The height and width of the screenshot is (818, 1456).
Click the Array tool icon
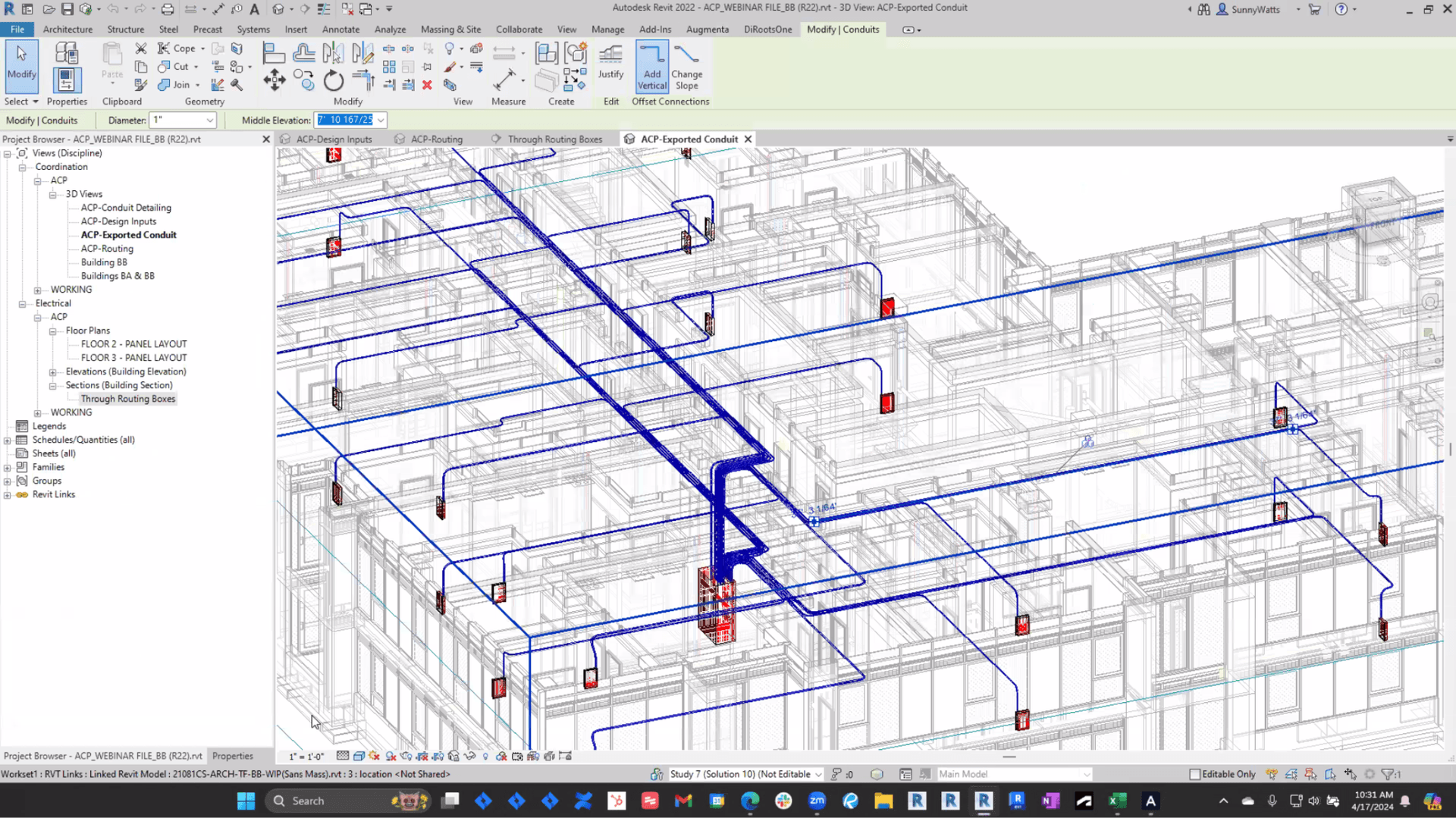tap(389, 67)
